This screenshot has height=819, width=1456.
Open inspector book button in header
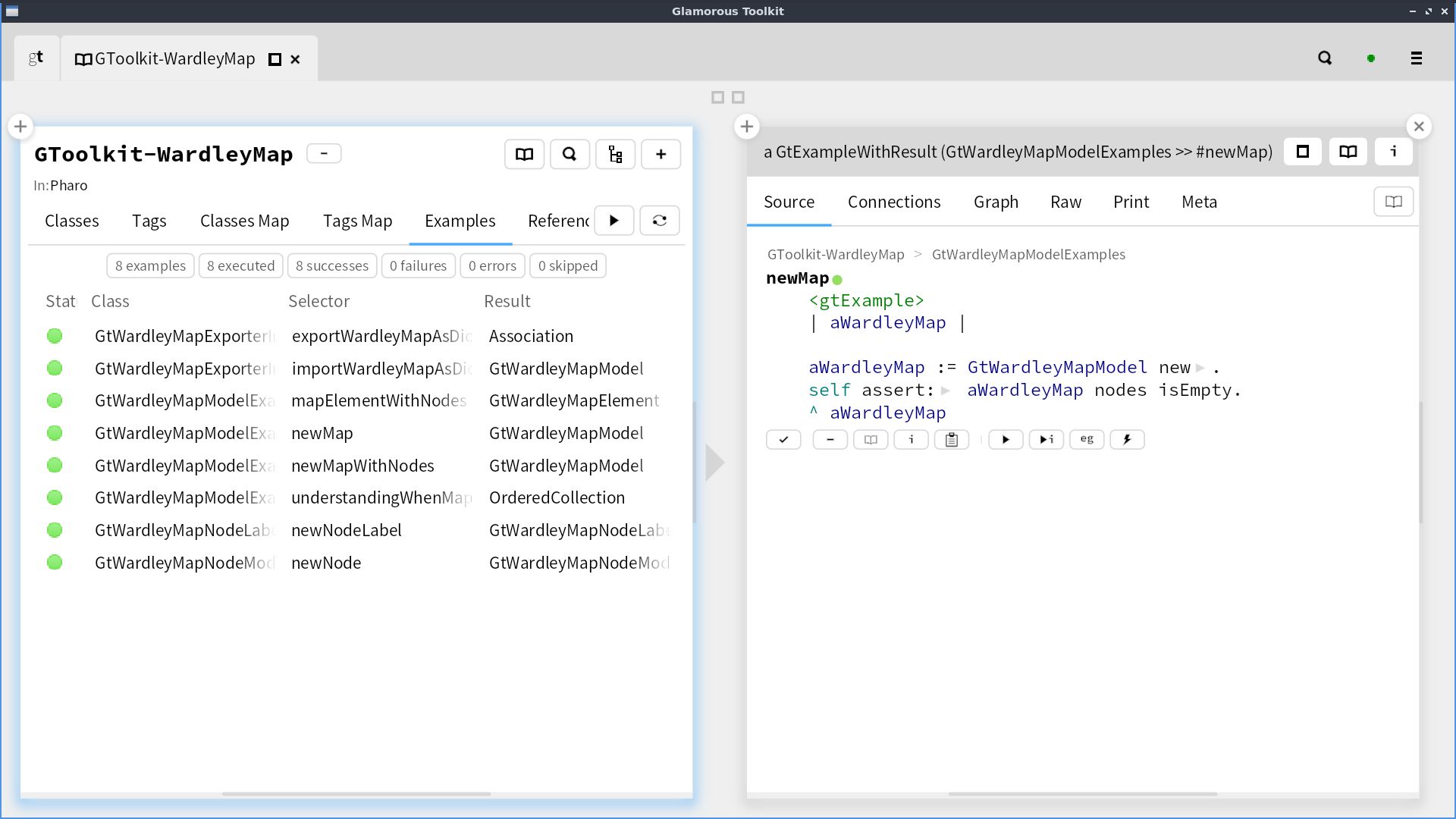pos(1348,152)
